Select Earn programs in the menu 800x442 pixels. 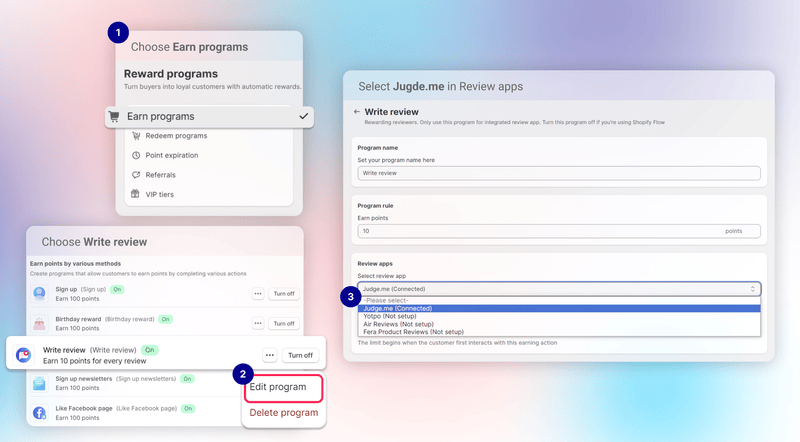pyautogui.click(x=209, y=116)
